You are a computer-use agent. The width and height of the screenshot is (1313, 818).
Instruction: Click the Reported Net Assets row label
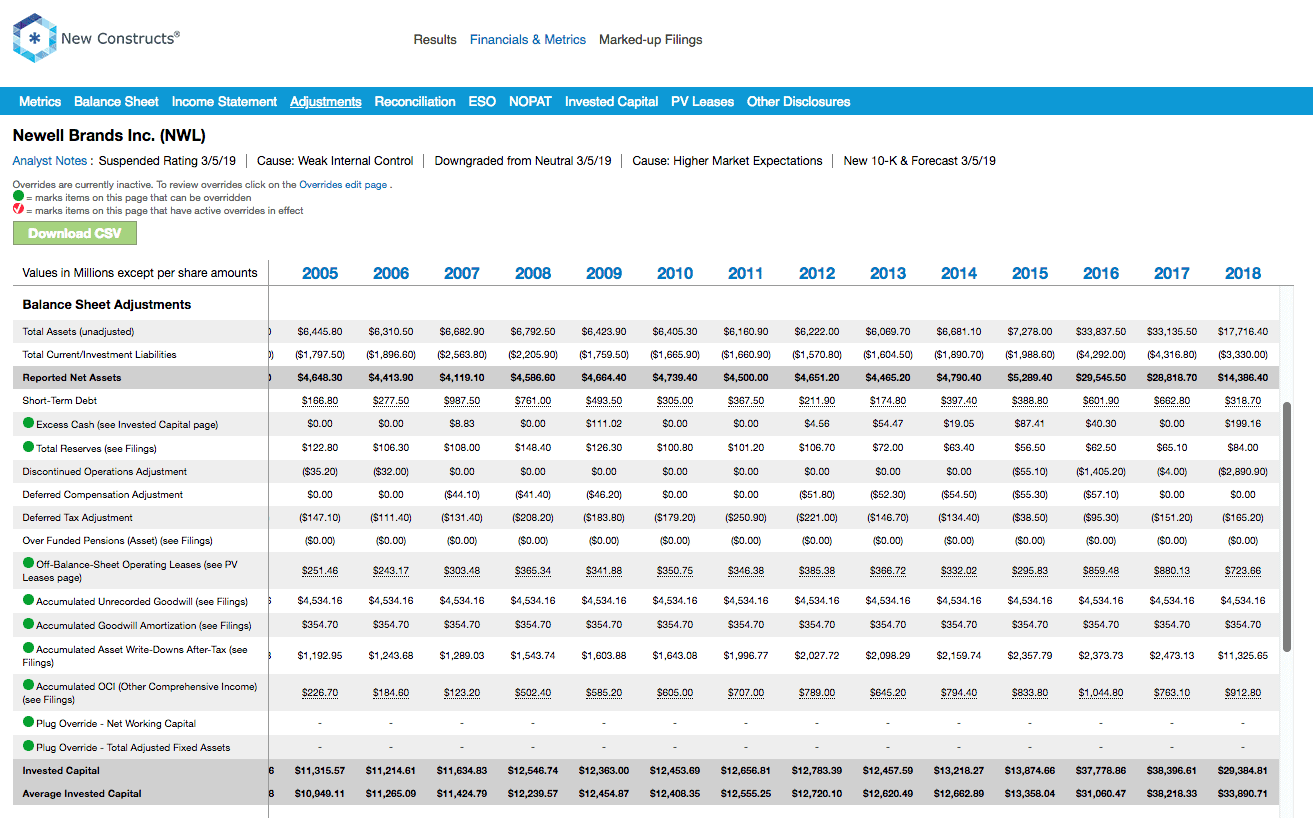point(72,378)
